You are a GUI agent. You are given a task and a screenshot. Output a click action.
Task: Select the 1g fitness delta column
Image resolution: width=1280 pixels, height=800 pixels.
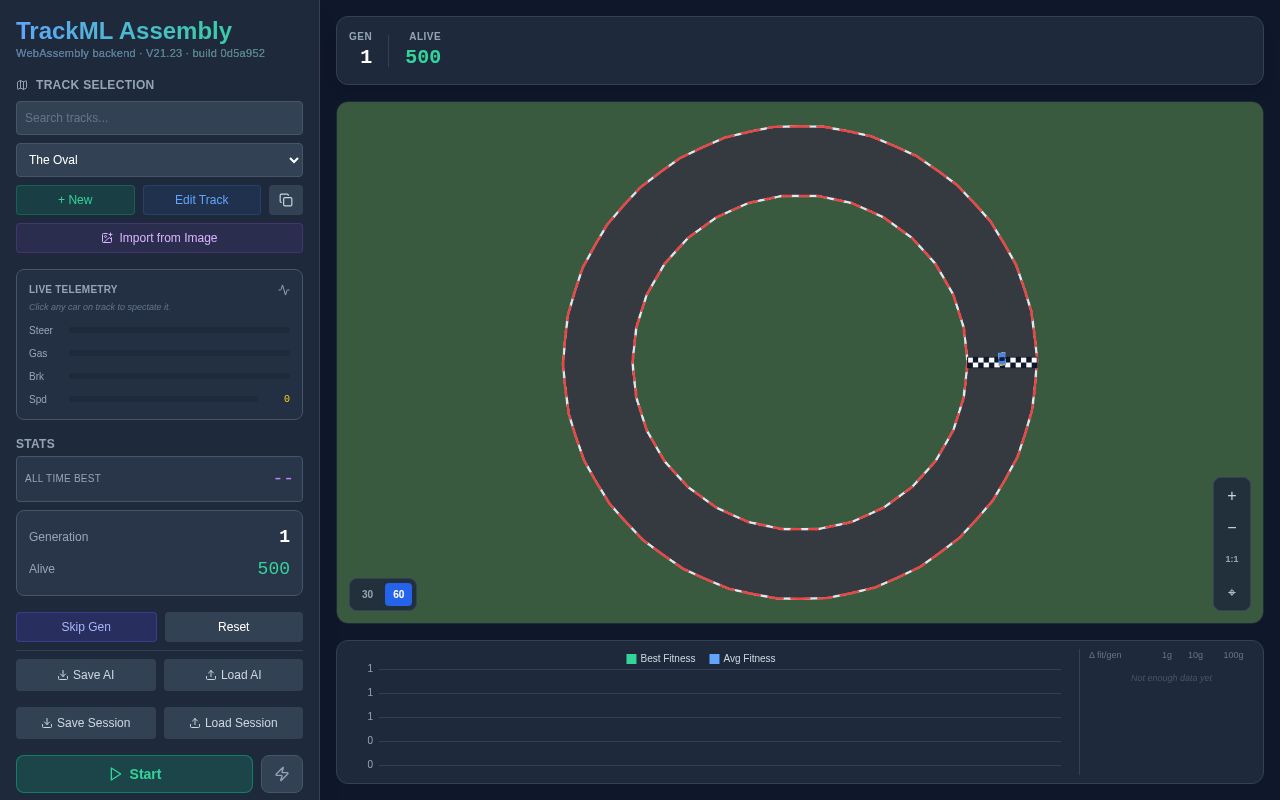click(x=1167, y=655)
